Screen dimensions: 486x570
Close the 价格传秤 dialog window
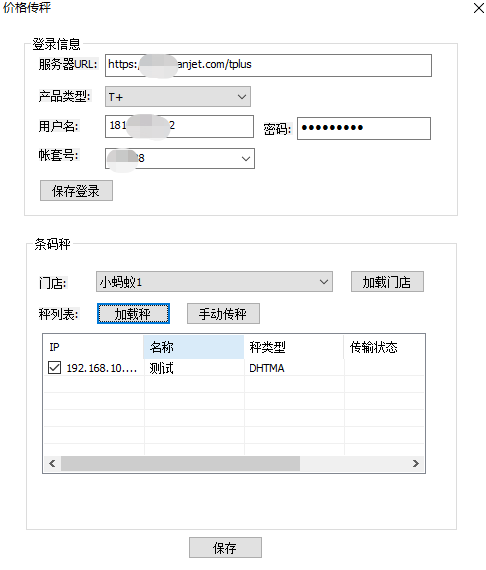coord(478,8)
